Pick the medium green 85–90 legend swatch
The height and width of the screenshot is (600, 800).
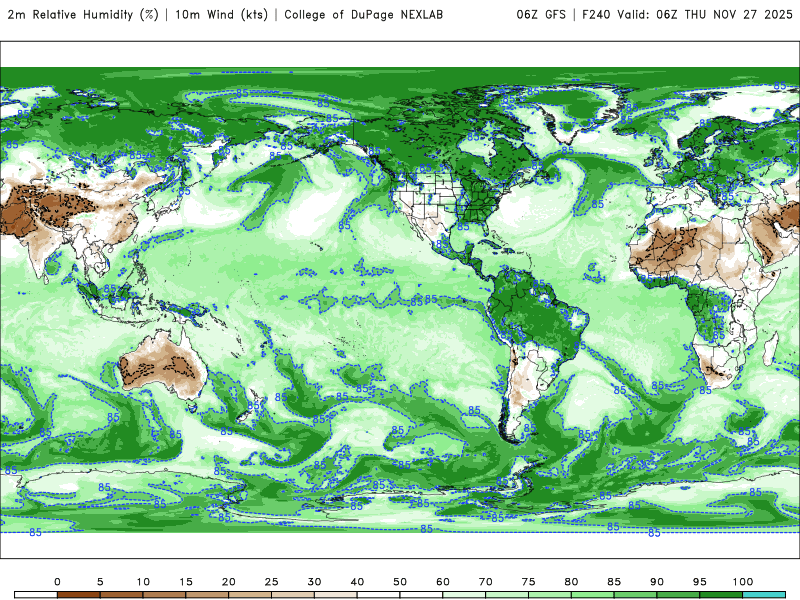click(635, 595)
